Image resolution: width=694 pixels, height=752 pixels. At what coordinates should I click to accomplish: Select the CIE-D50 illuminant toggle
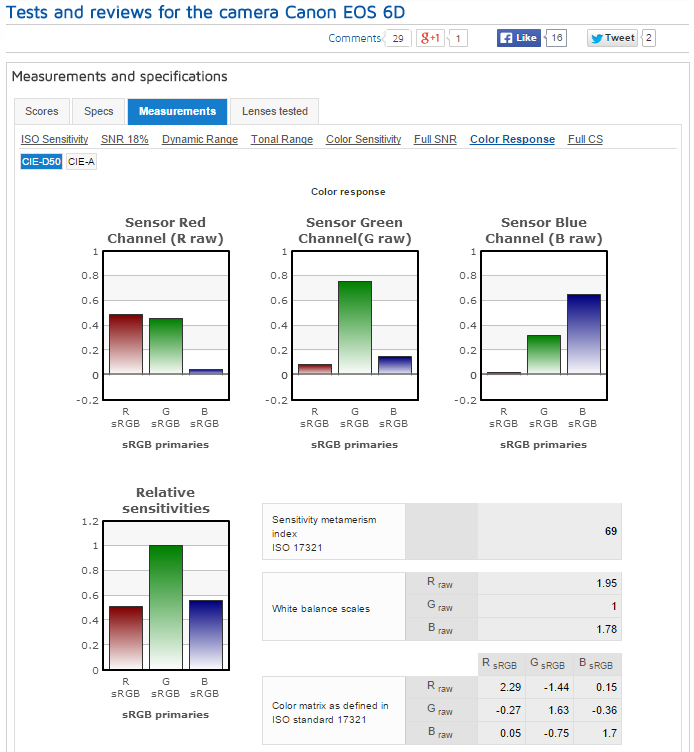click(x=41, y=161)
